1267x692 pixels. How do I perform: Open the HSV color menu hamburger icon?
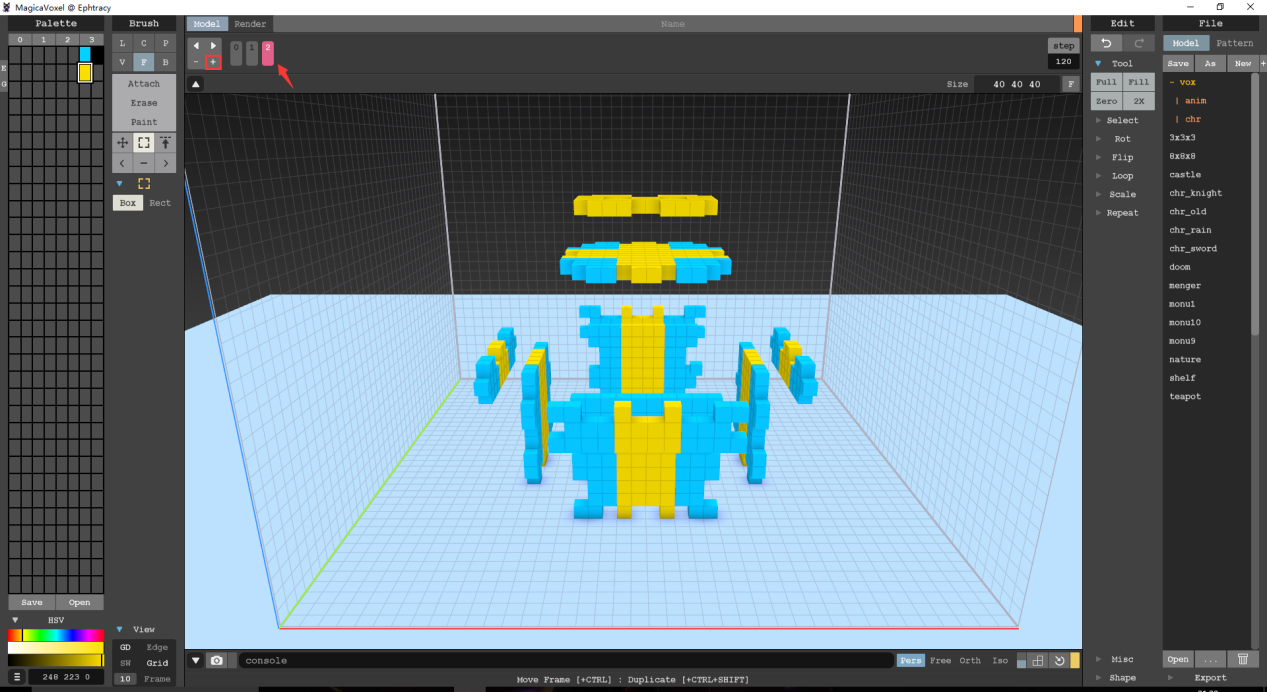pyautogui.click(x=17, y=677)
